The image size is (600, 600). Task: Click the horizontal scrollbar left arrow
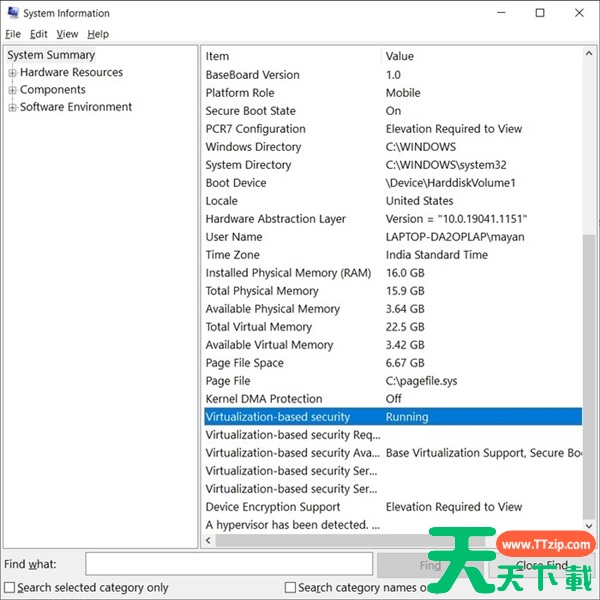point(208,540)
